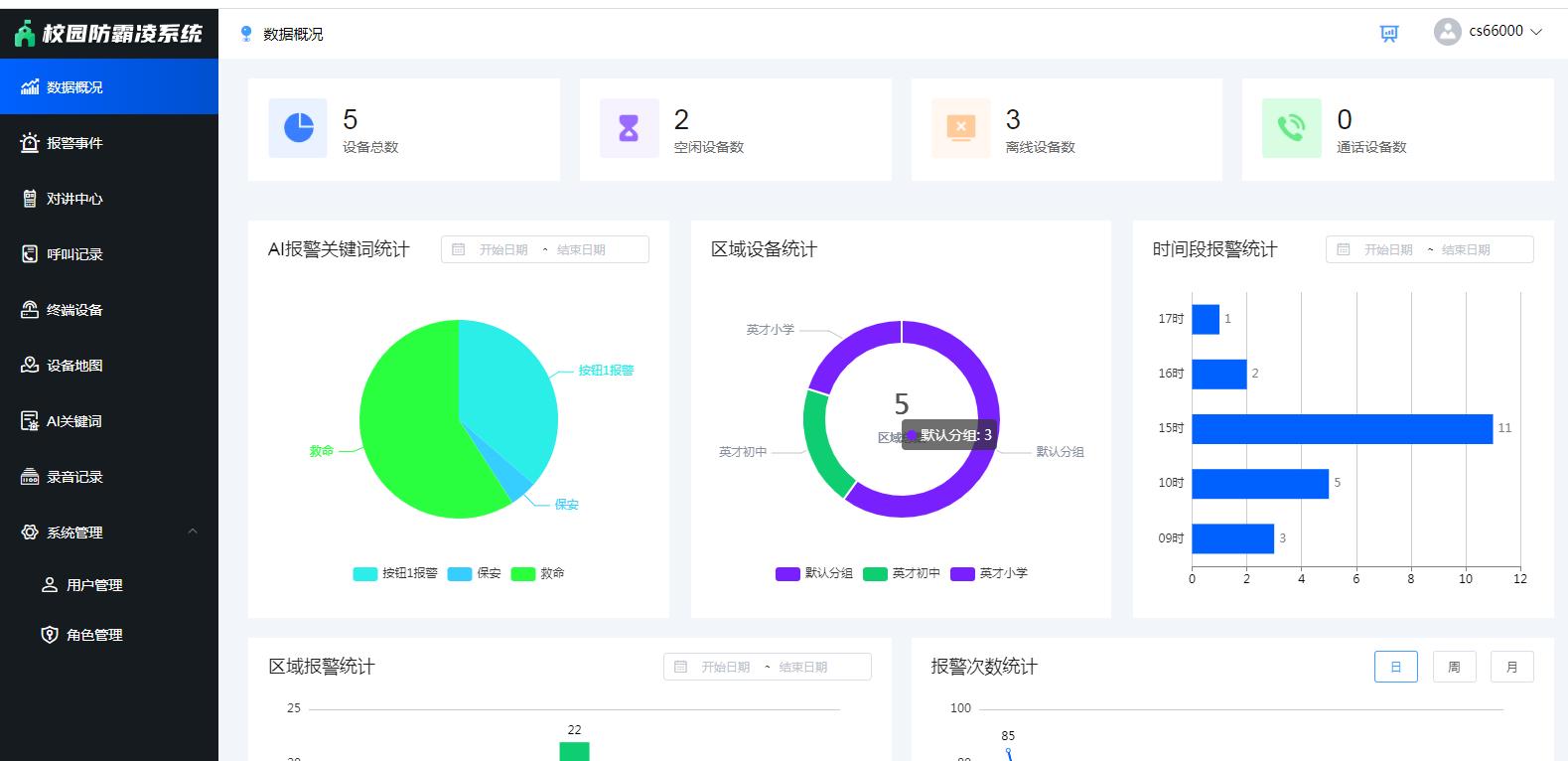Screen dimensions: 1568x761
Task: Click 结束日期 in AI报警关键词统计
Action: [581, 250]
